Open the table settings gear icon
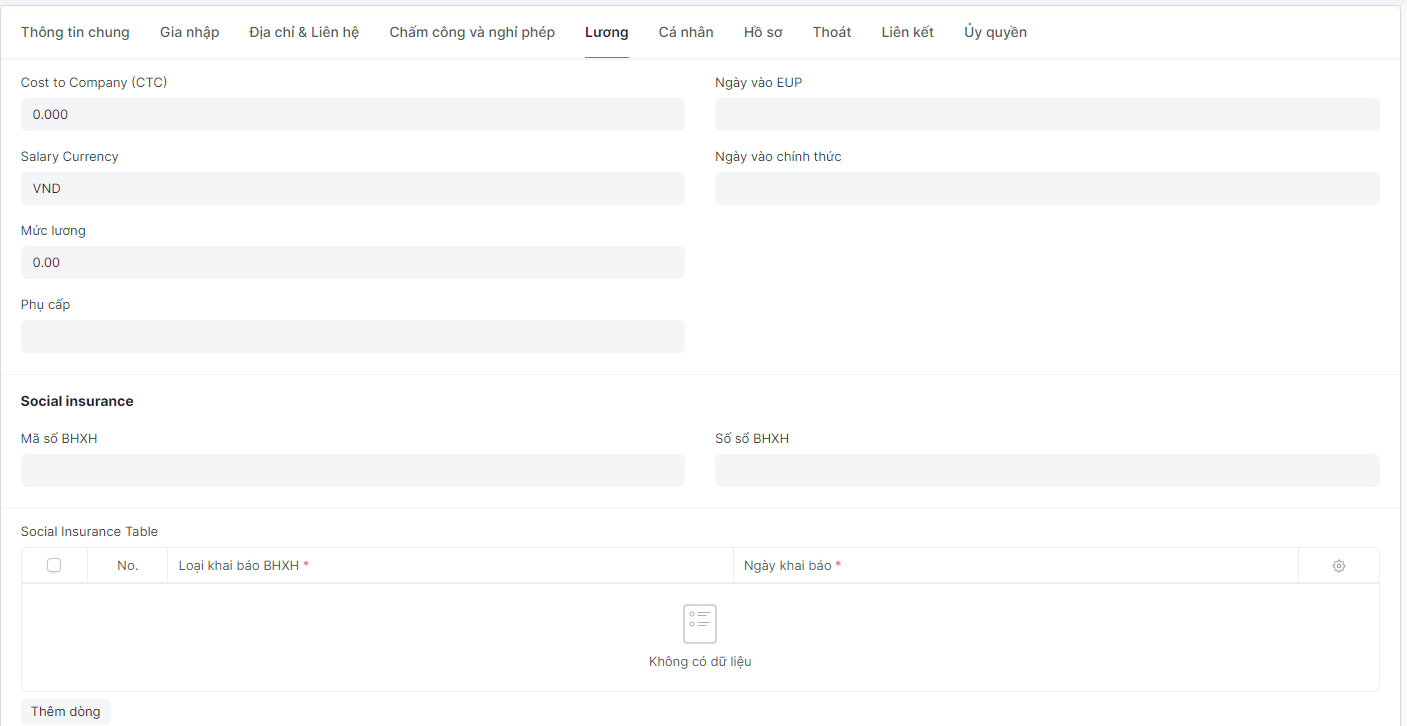Image resolution: width=1407 pixels, height=726 pixels. coord(1338,566)
